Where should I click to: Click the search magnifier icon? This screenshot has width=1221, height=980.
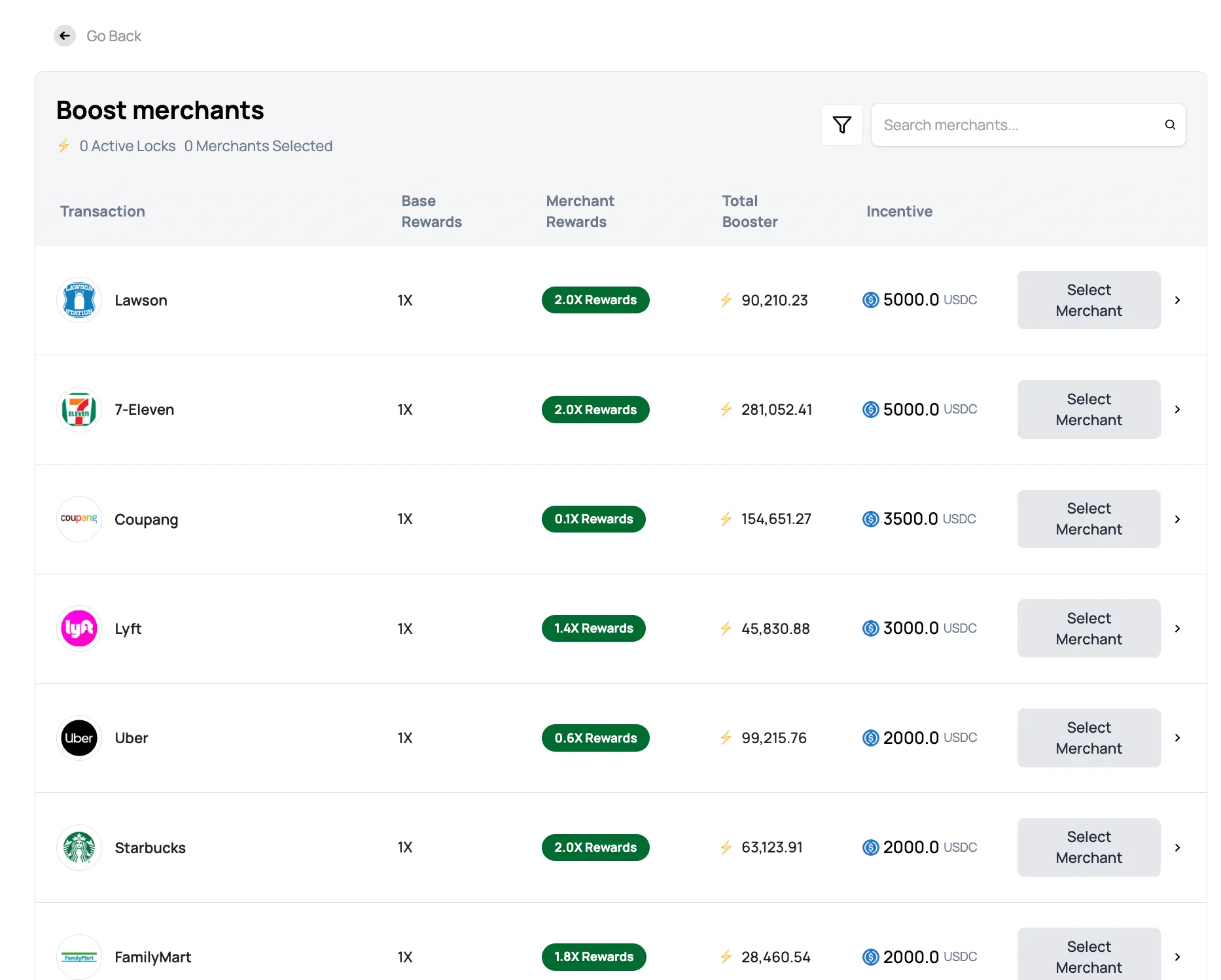pos(1170,124)
